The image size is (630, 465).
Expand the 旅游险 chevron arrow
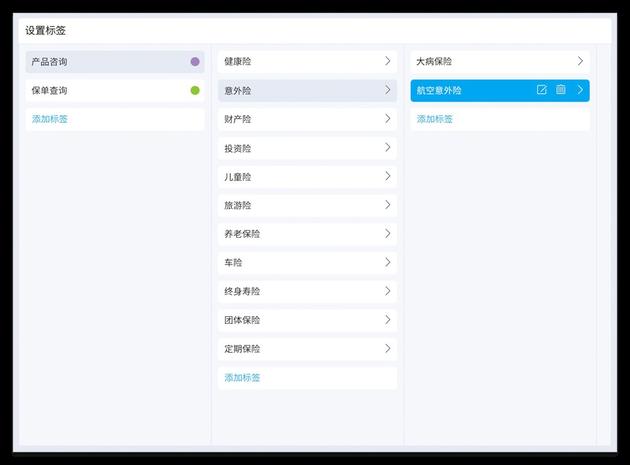pos(388,205)
